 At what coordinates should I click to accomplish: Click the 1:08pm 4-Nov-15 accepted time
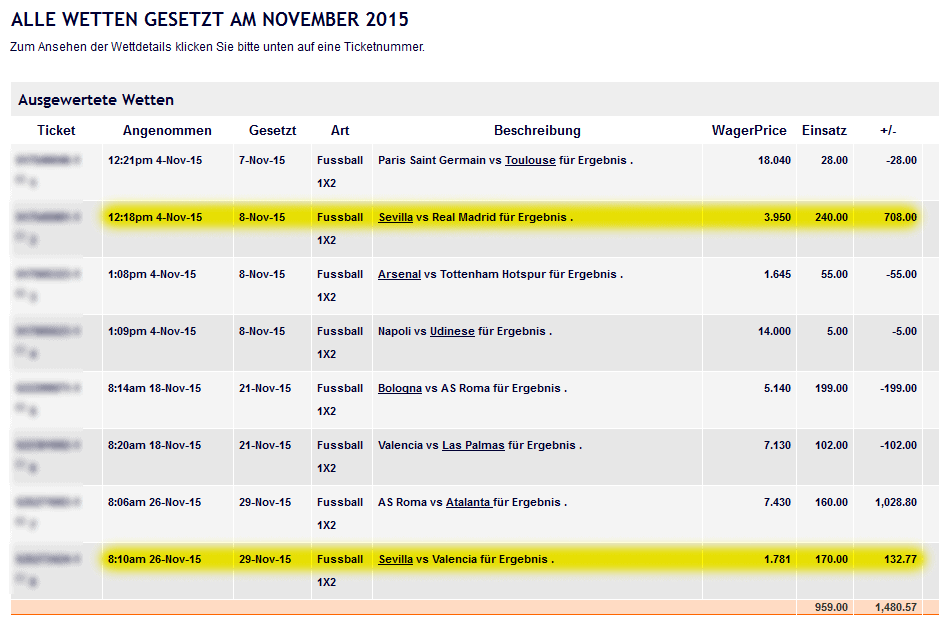tap(152, 274)
